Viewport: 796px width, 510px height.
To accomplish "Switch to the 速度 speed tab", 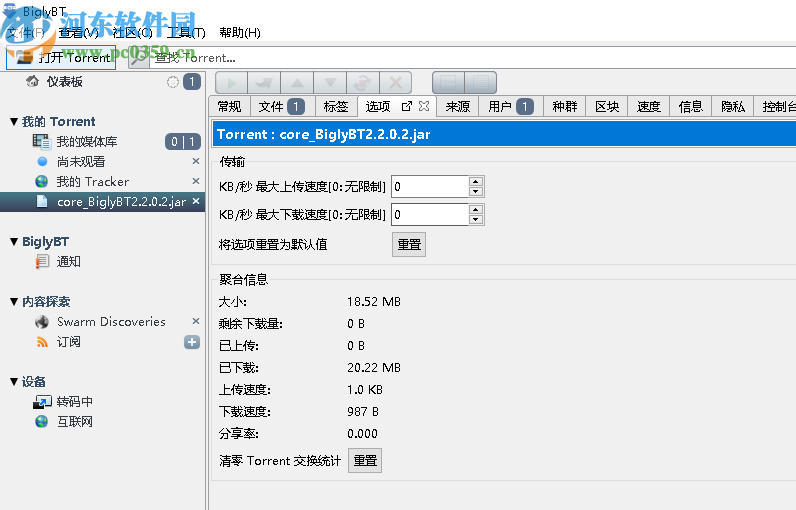I will click(649, 107).
